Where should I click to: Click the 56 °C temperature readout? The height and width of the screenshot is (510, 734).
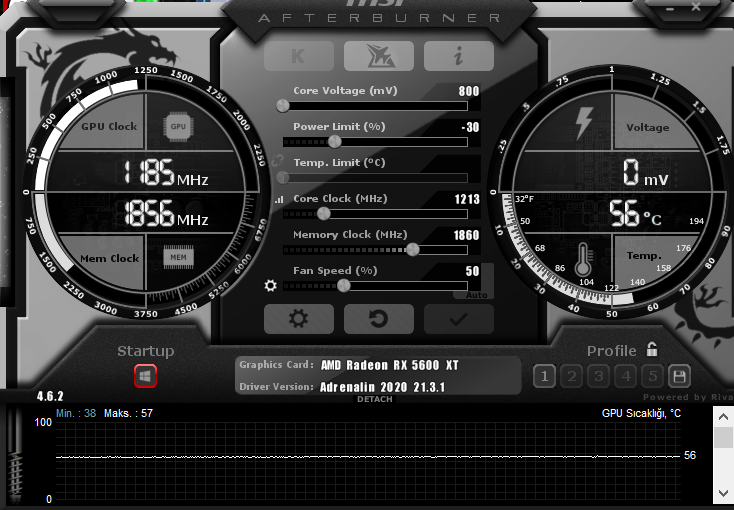pyautogui.click(x=635, y=214)
